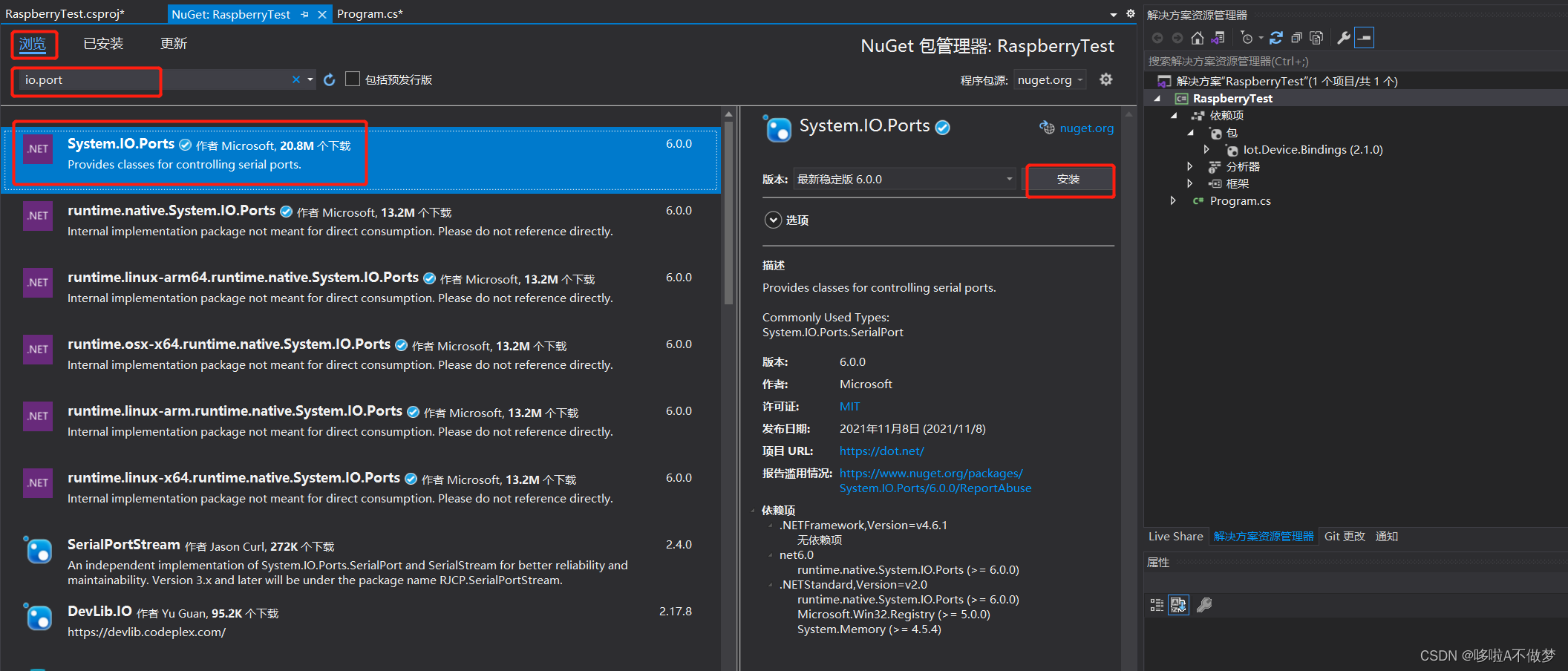This screenshot has height=671, width=1568.
Task: Expand the 选项 options section
Action: pyautogui.click(x=773, y=220)
